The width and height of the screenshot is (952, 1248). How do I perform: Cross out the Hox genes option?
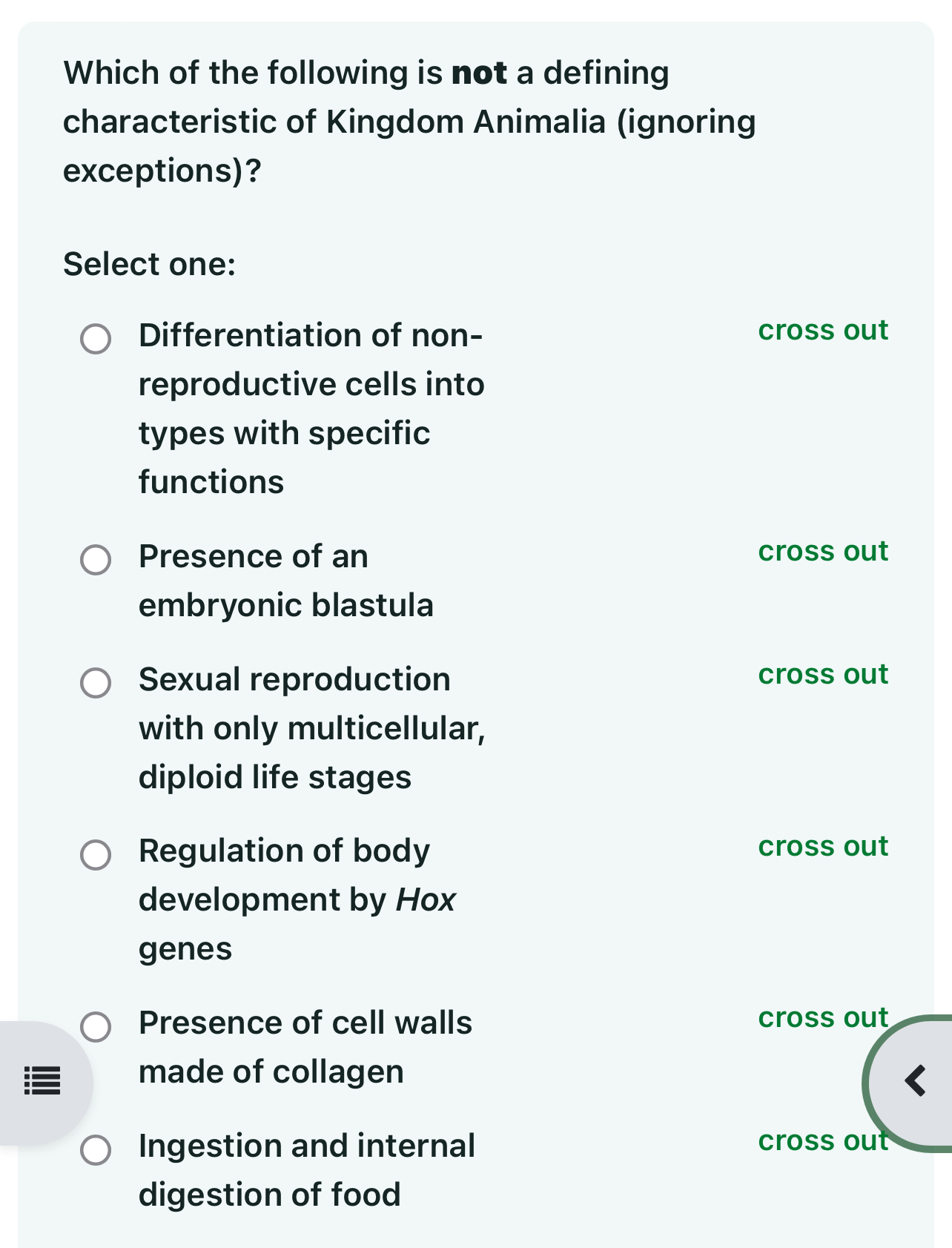pos(822,847)
